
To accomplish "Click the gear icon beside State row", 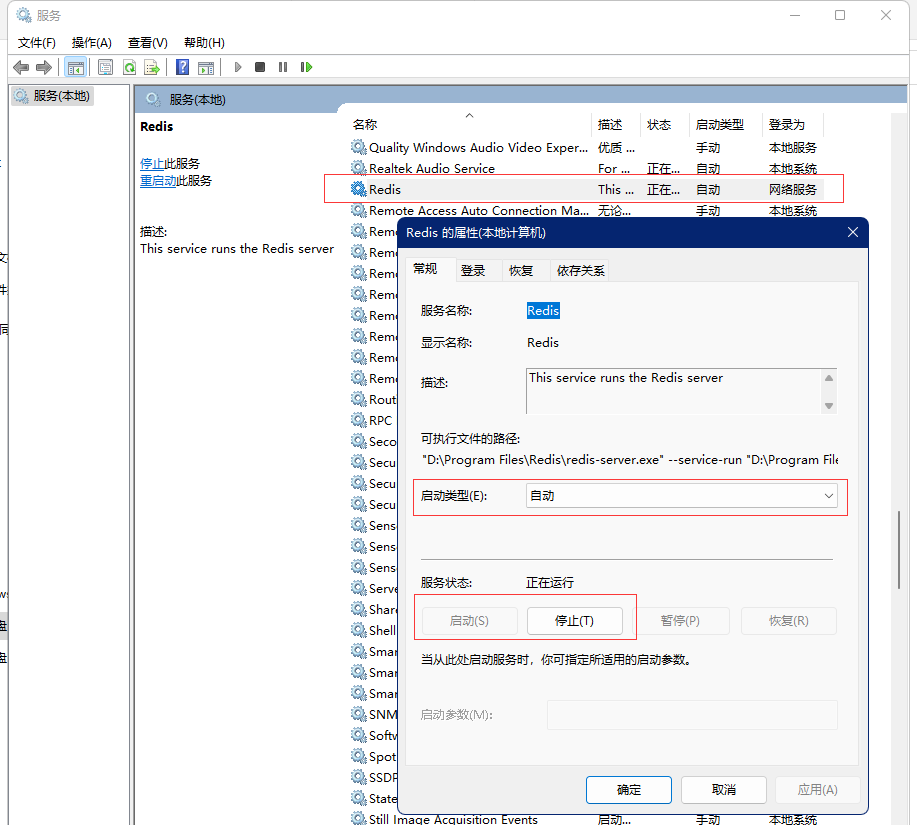I will pos(358,798).
